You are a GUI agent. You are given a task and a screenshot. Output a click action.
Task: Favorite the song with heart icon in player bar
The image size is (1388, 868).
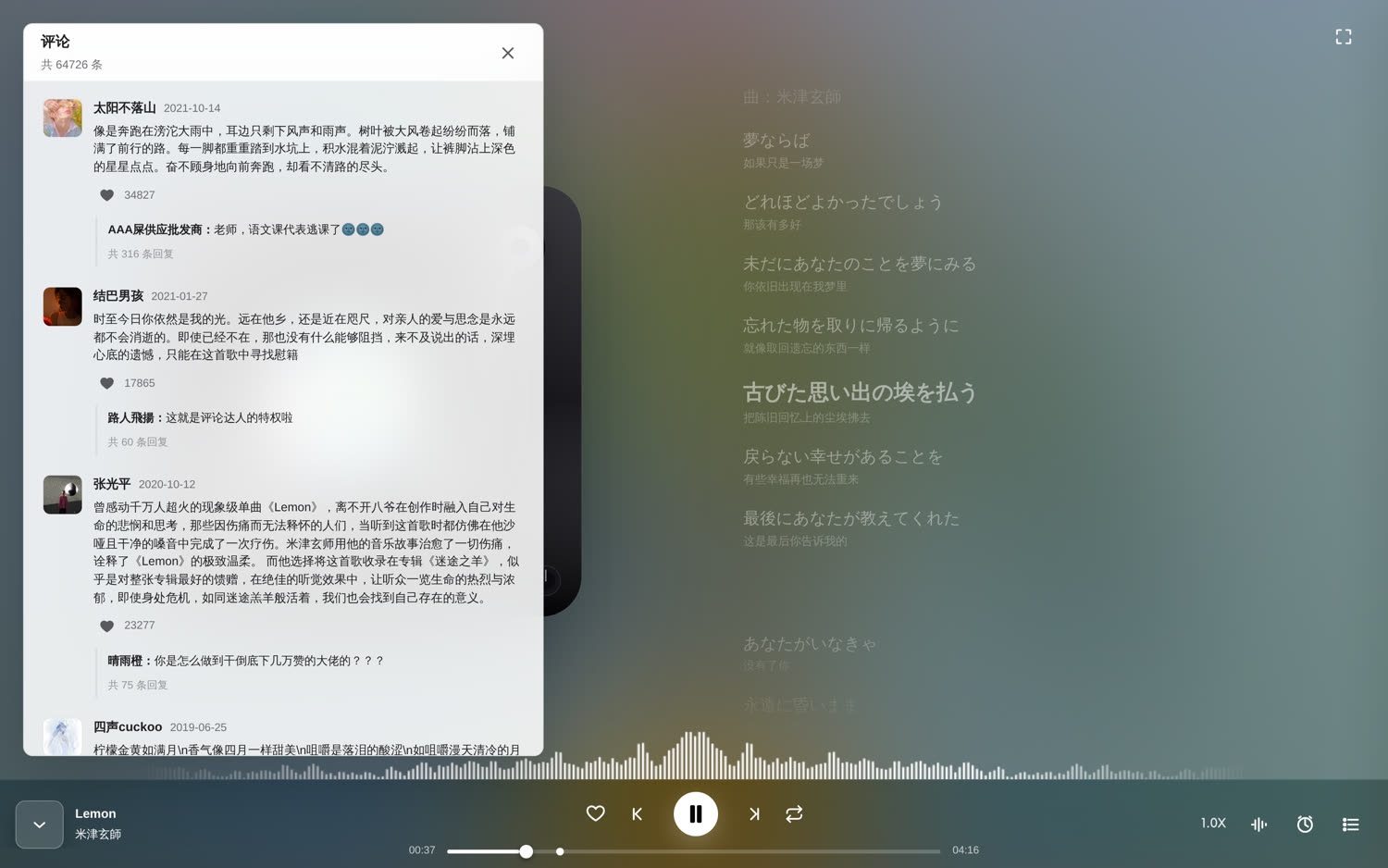[596, 813]
